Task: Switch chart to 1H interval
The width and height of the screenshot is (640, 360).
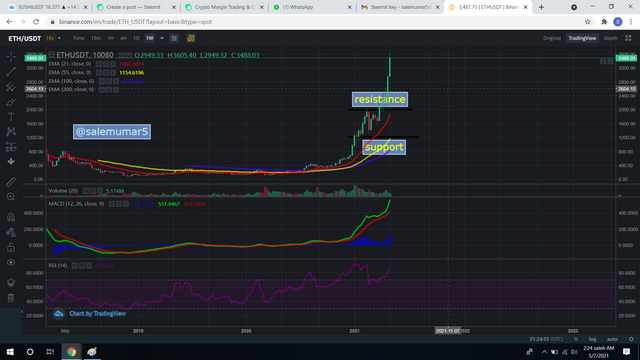Action: pyautogui.click(x=111, y=38)
